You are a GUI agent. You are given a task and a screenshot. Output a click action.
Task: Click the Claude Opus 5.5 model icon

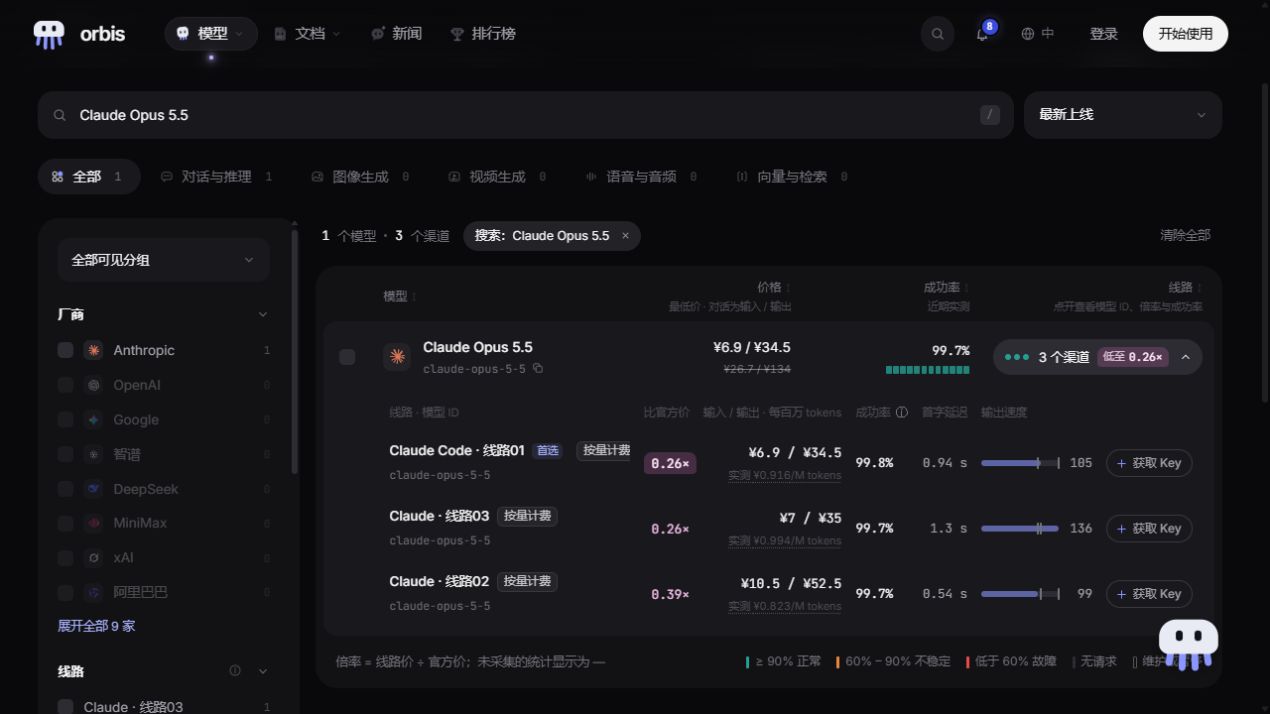point(397,357)
